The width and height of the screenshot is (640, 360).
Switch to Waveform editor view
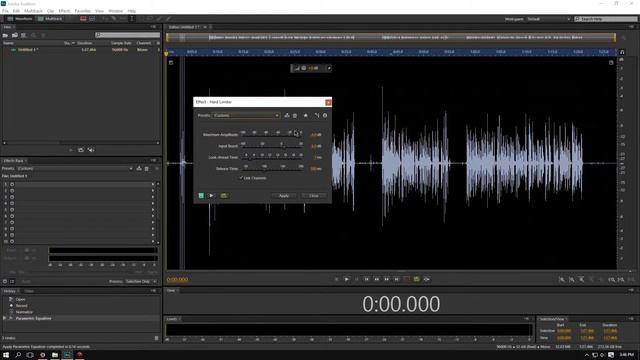pyautogui.click(x=20, y=19)
